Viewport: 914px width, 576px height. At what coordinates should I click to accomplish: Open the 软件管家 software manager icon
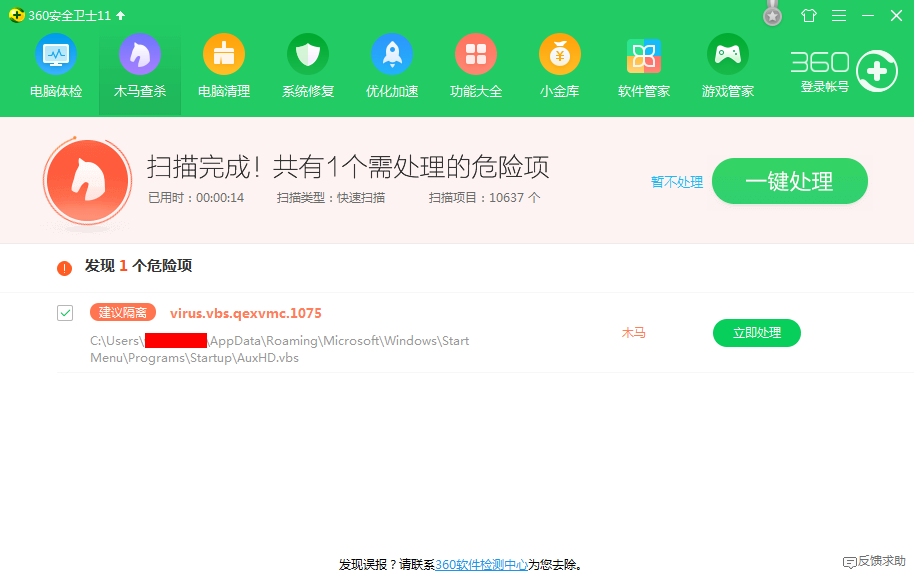(x=644, y=55)
